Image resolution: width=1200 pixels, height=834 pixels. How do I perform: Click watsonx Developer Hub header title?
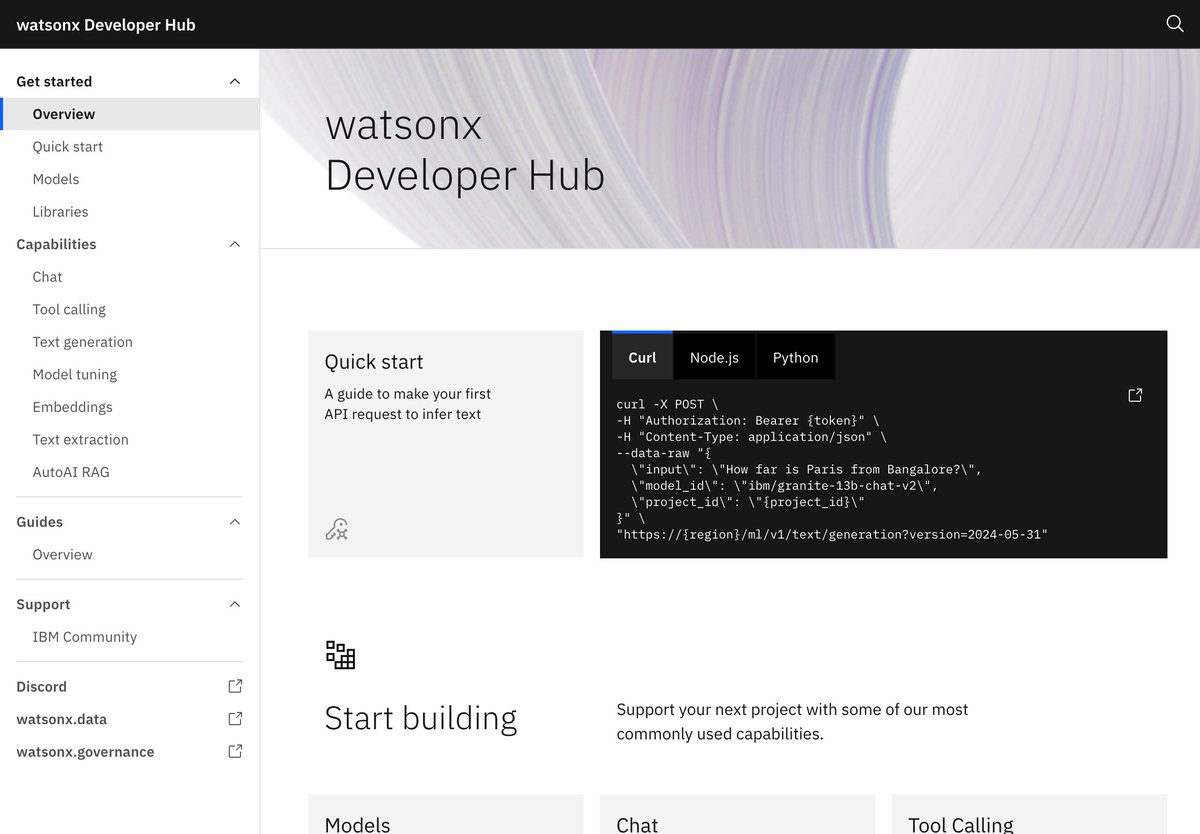pyautogui.click(x=106, y=25)
